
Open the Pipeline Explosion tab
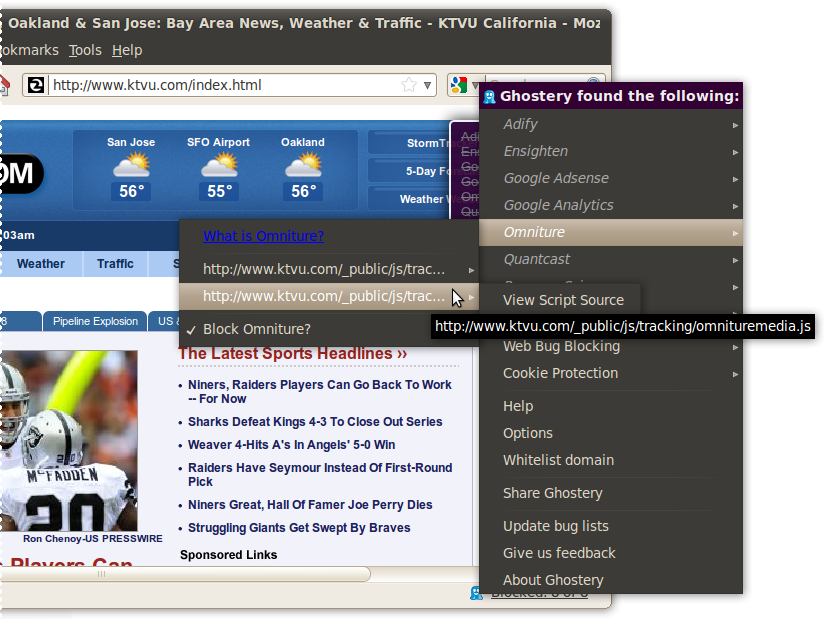click(x=95, y=321)
